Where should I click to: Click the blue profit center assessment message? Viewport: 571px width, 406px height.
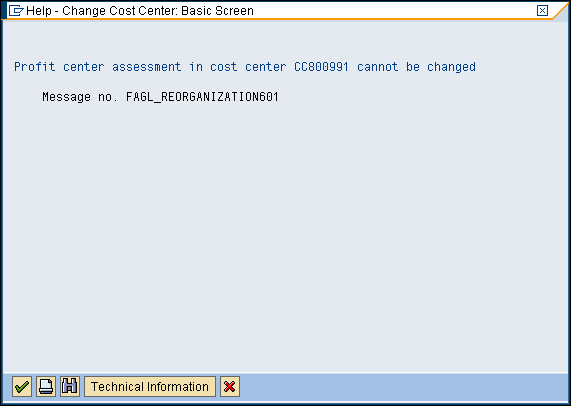[245, 67]
